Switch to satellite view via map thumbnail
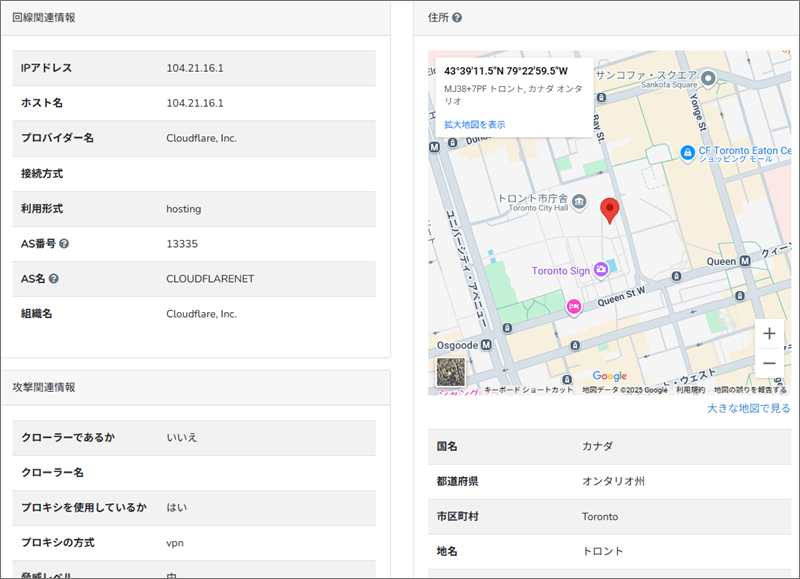Screen dimensions: 800x579 click(451, 372)
